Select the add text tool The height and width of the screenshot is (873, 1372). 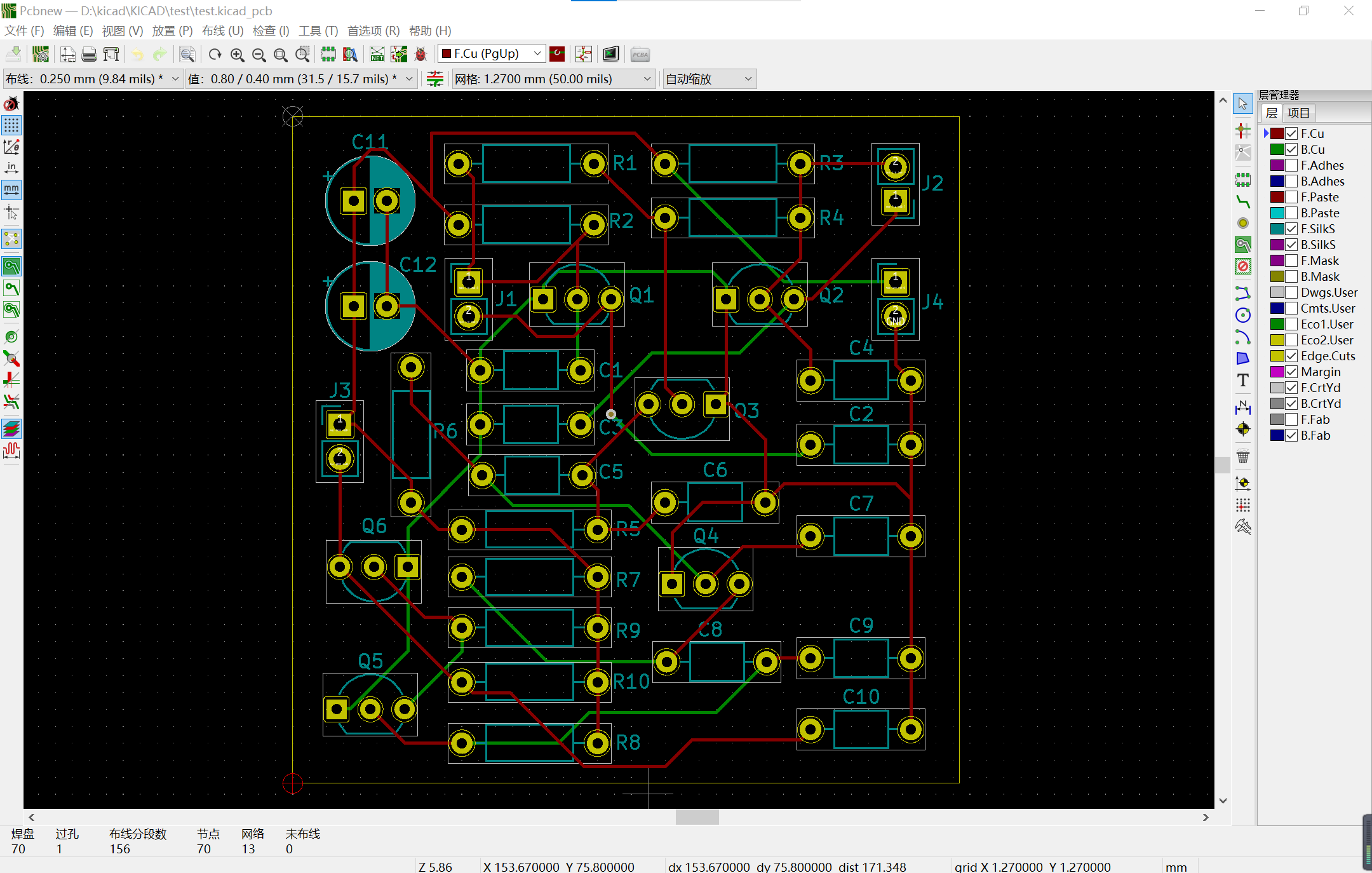(1243, 380)
